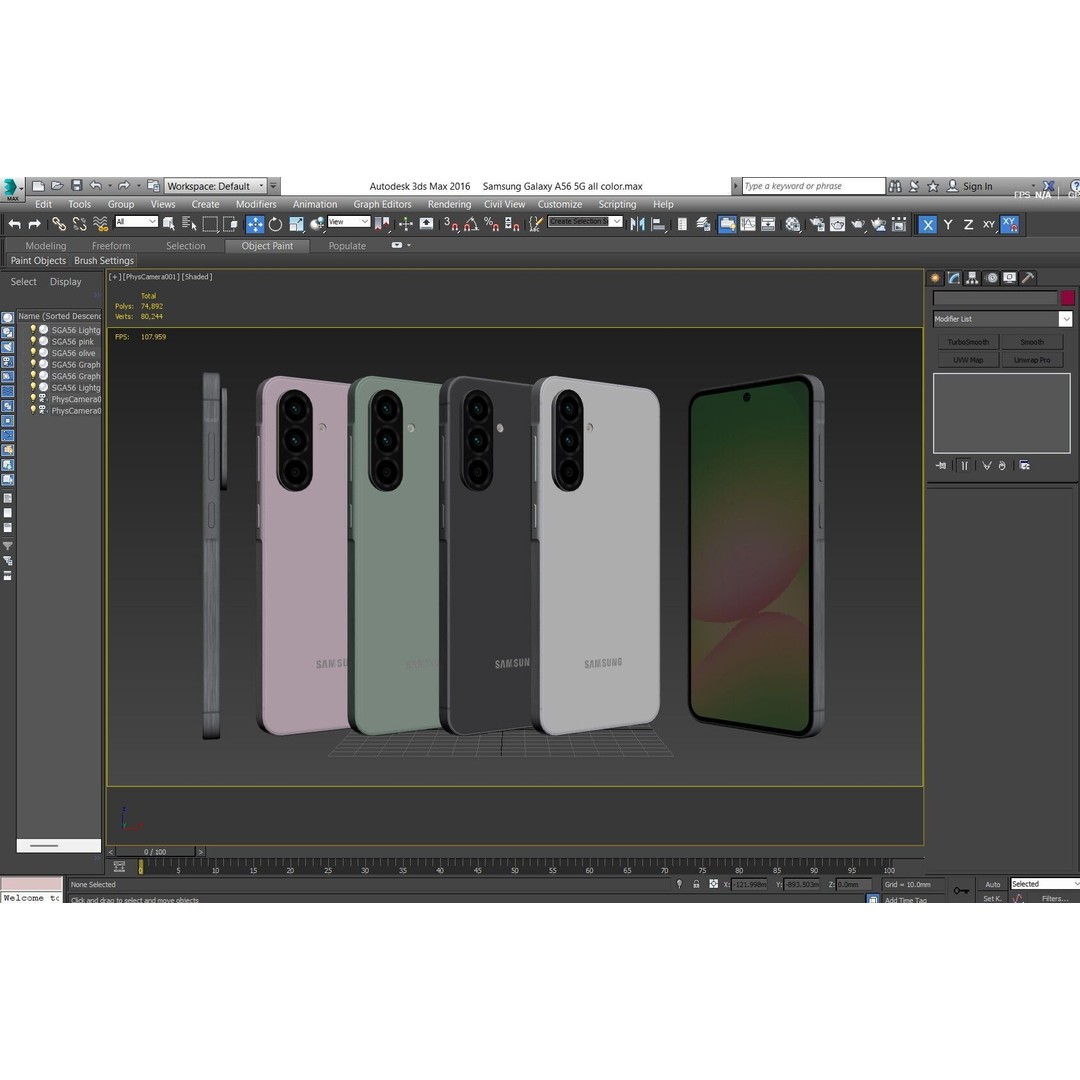Open the Edit menu
Image resolution: width=1080 pixels, height=1080 pixels.
click(43, 205)
